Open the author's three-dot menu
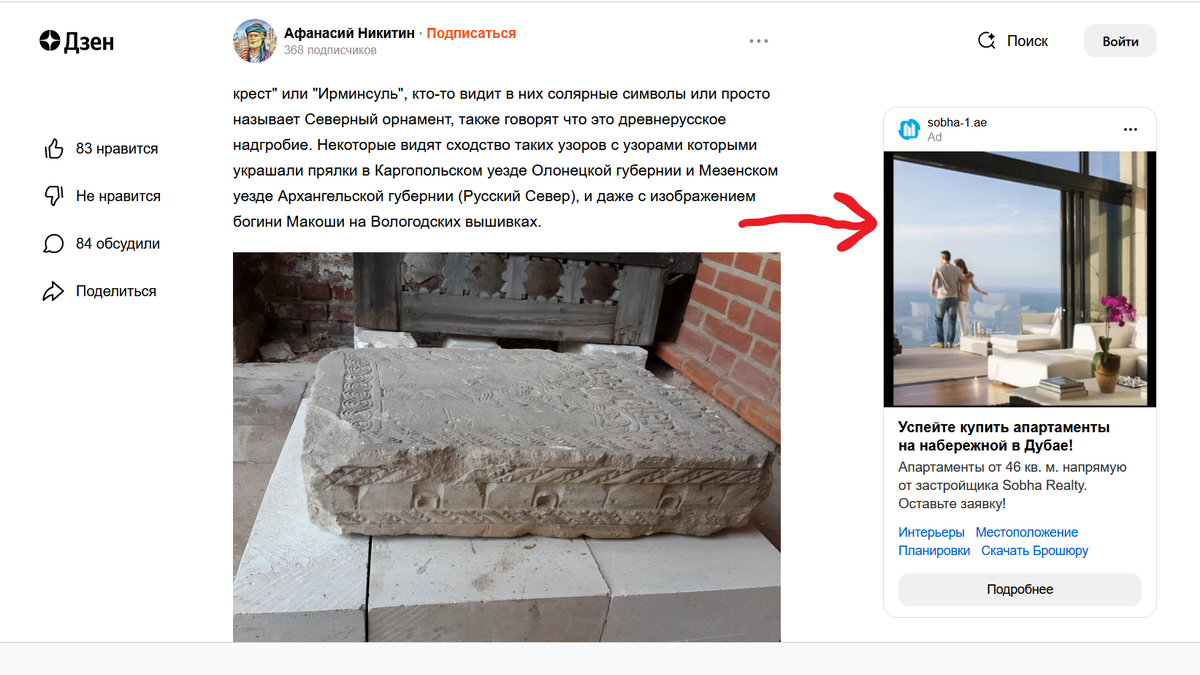 (759, 41)
